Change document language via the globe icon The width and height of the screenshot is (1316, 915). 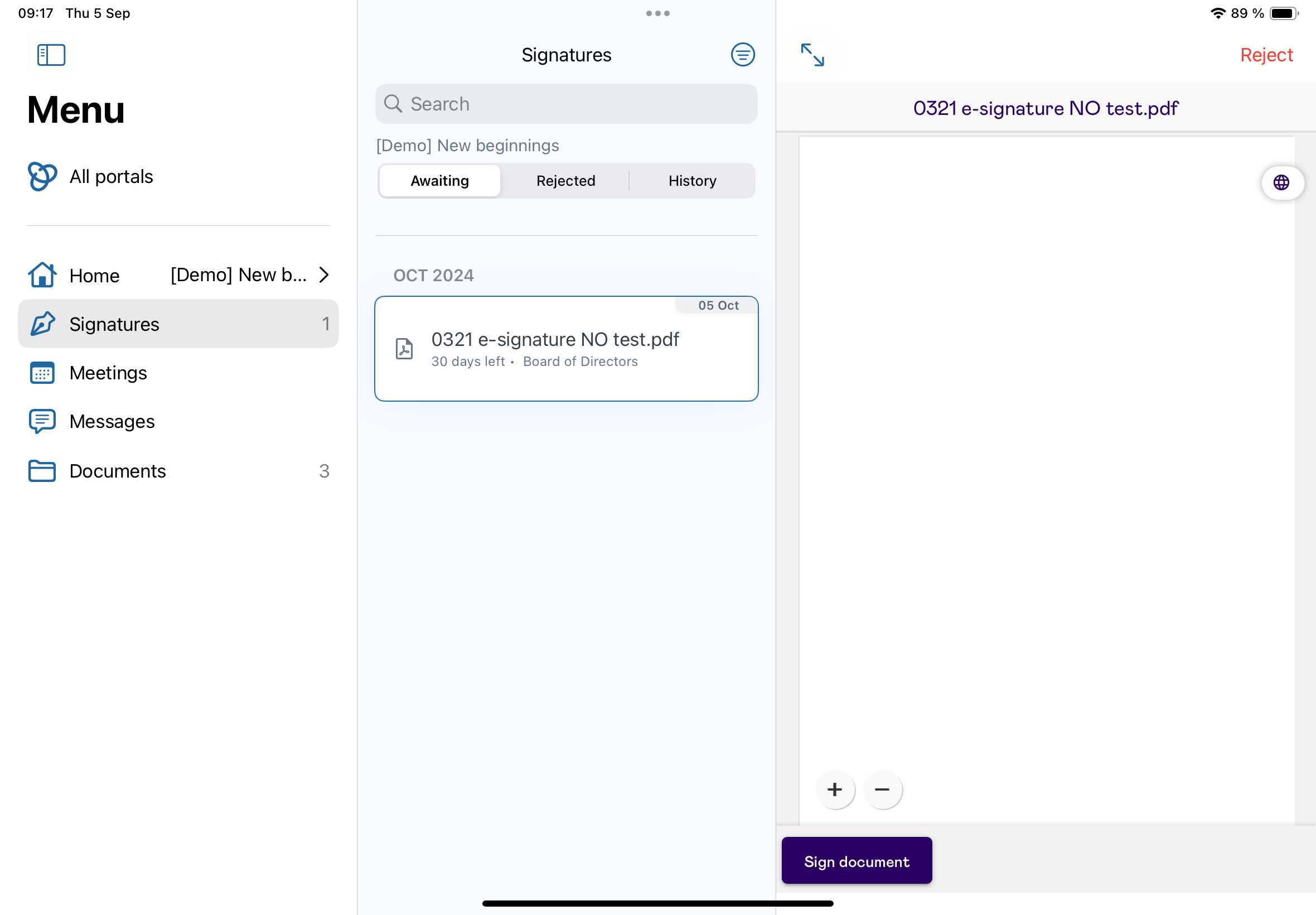tap(1282, 182)
